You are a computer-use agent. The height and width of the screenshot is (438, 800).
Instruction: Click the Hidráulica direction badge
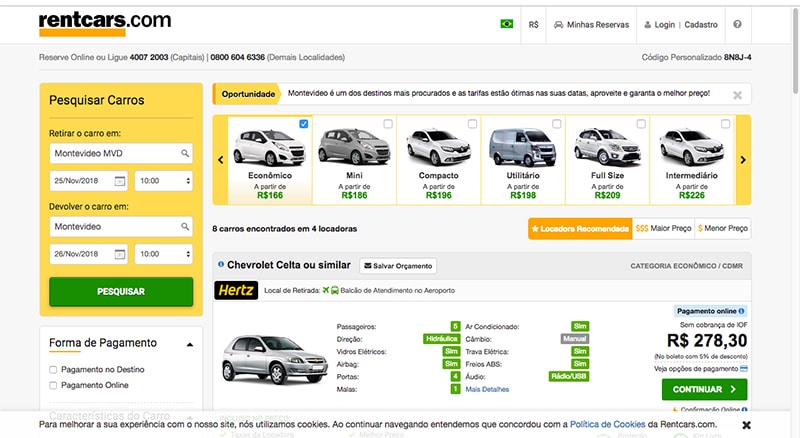pos(442,339)
